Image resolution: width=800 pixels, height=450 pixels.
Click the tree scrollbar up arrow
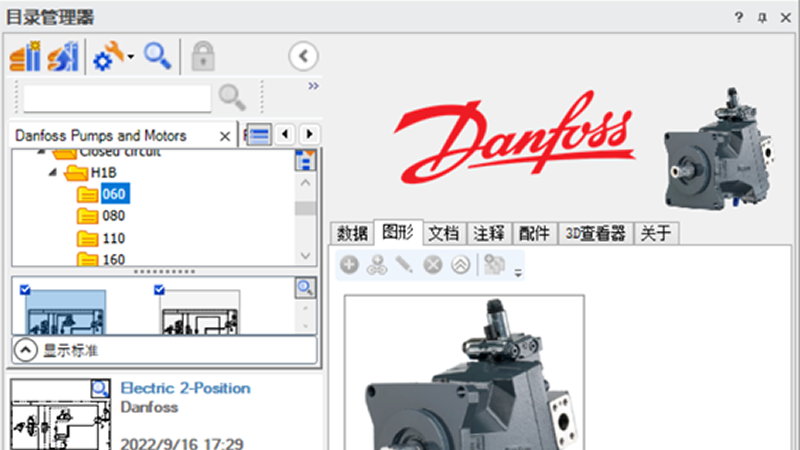[x=305, y=183]
